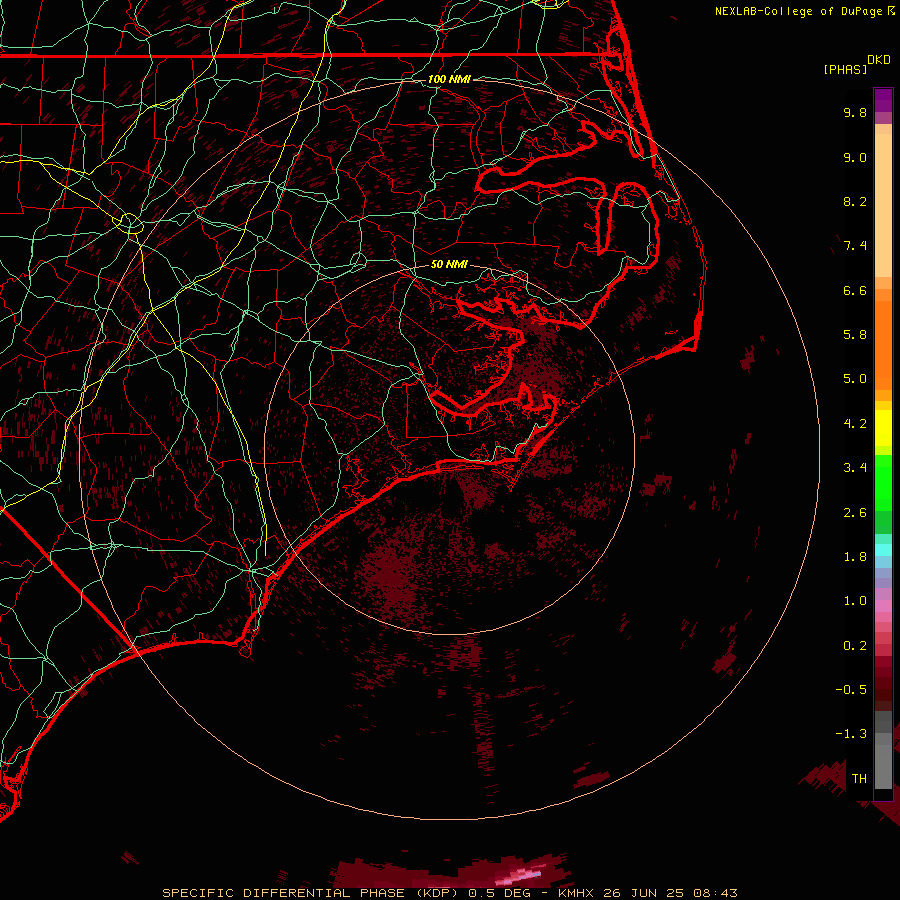
Task: Click the 5.8 color scale value
Action: point(855,335)
